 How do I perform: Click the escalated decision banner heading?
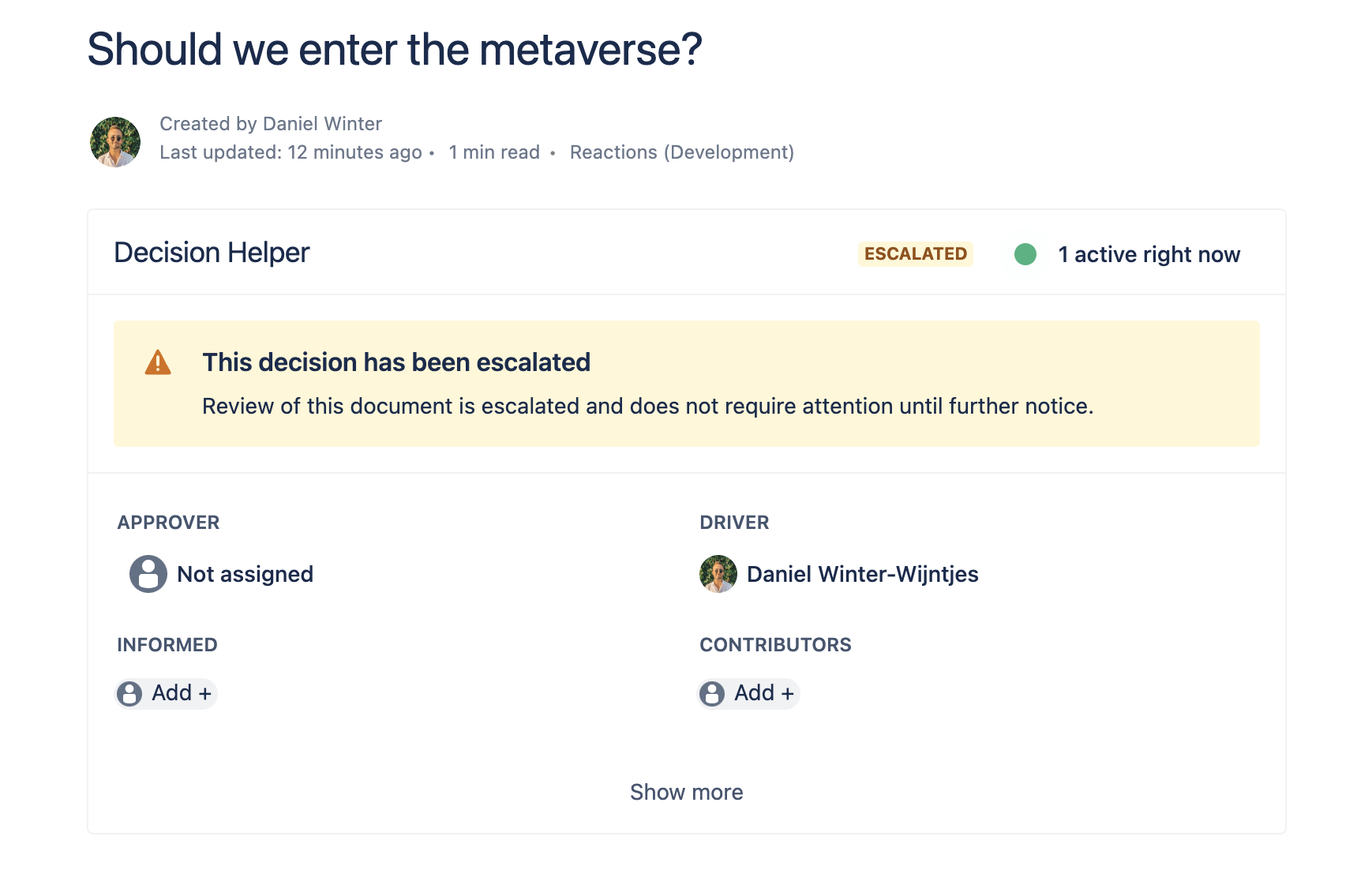pyautogui.click(x=396, y=362)
